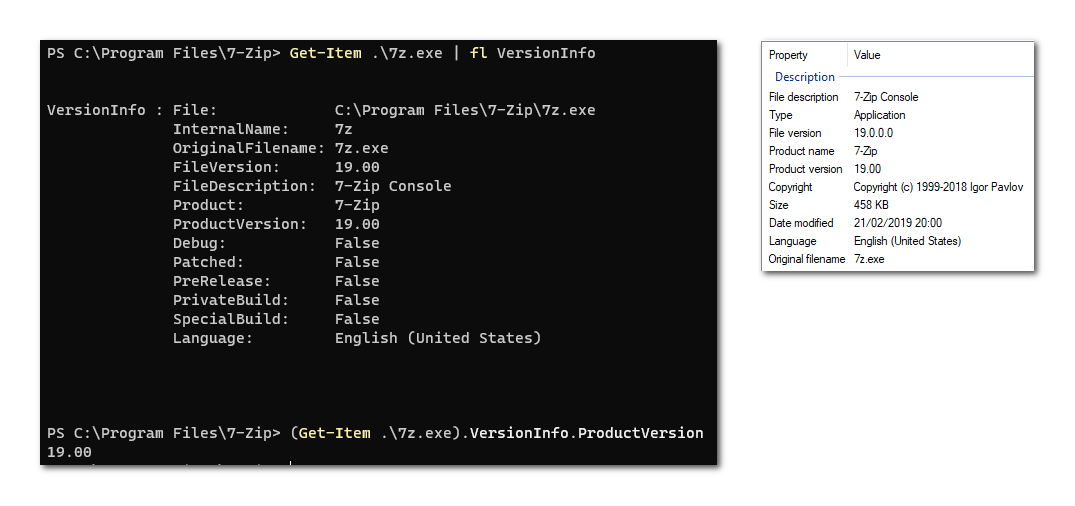
Task: Select the Product name property label
Action: [x=801, y=151]
